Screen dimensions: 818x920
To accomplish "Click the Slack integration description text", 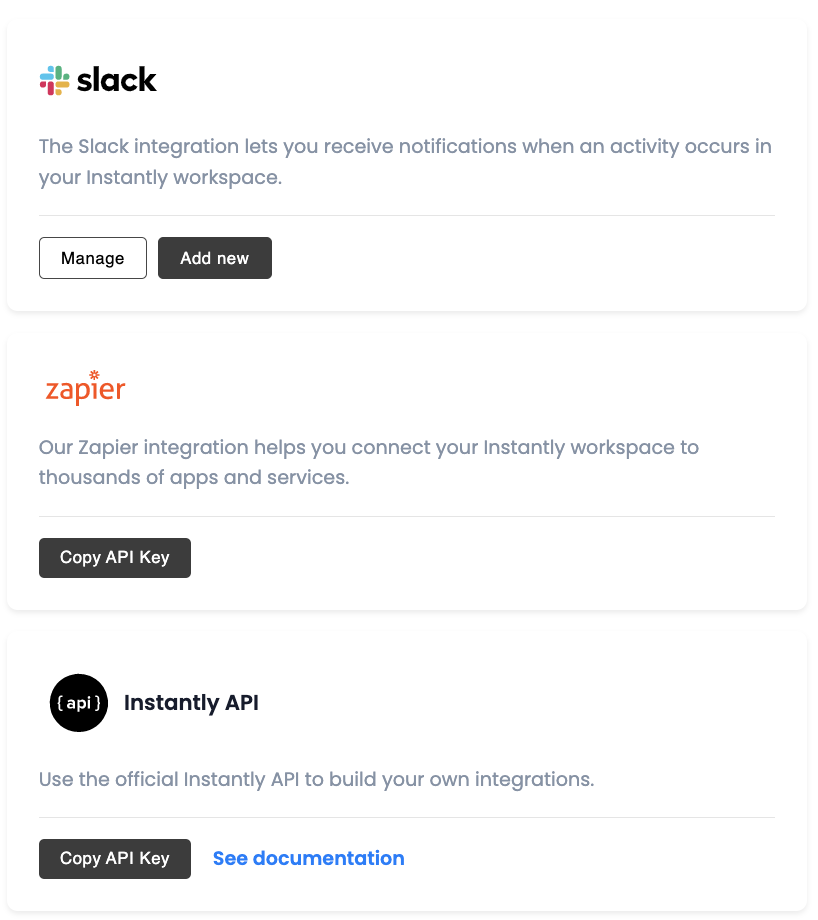I will 405,162.
